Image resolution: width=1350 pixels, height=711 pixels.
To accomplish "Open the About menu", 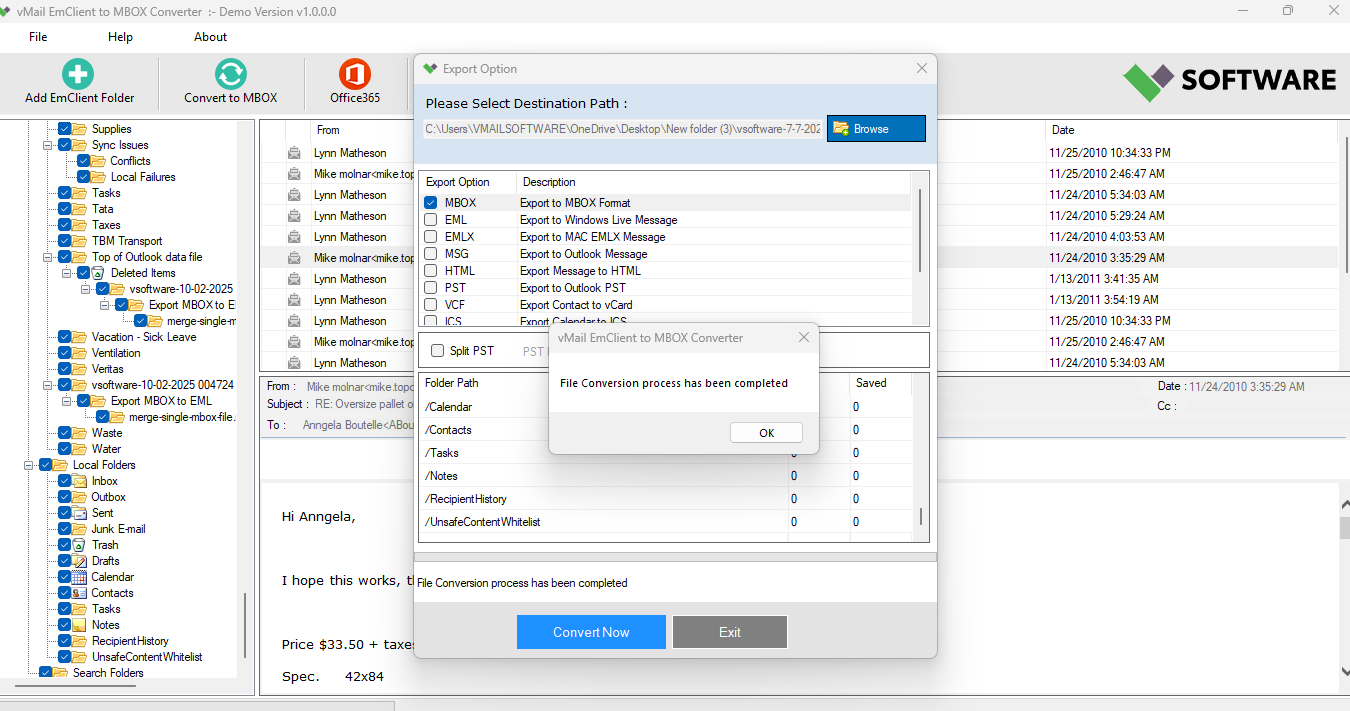I will (210, 37).
